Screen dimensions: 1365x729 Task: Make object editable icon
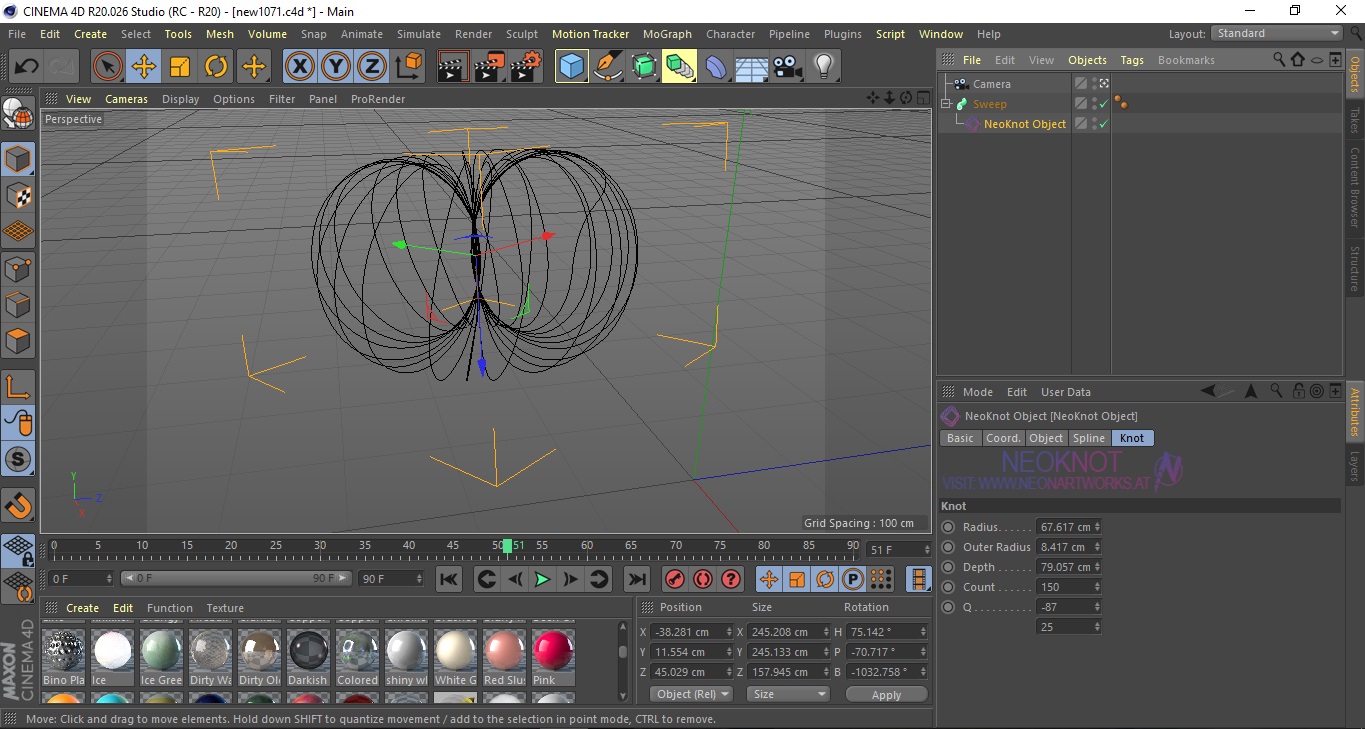(18, 115)
